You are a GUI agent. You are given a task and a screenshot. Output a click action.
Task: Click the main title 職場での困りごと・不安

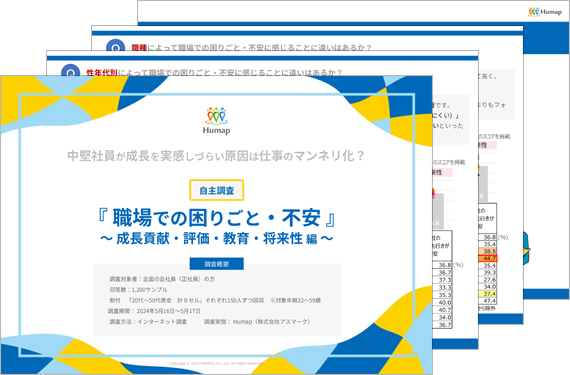[x=217, y=218]
